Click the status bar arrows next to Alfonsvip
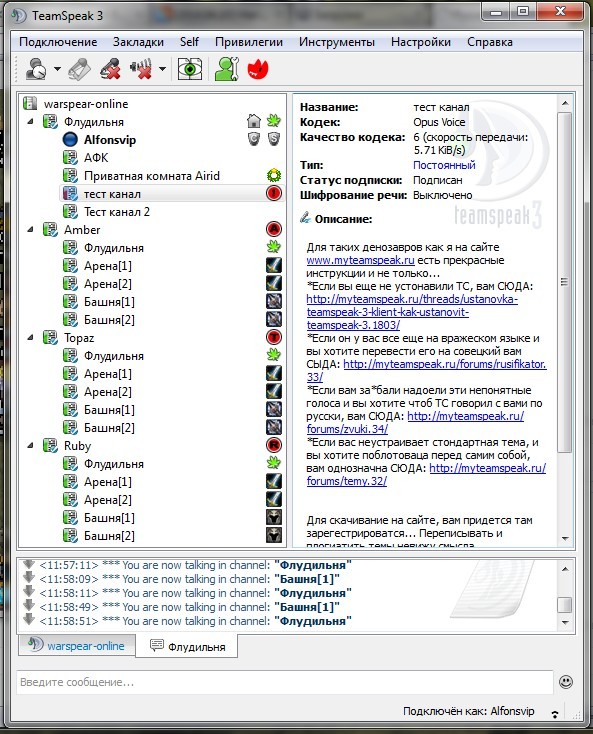This screenshot has width=593, height=734. click(556, 714)
